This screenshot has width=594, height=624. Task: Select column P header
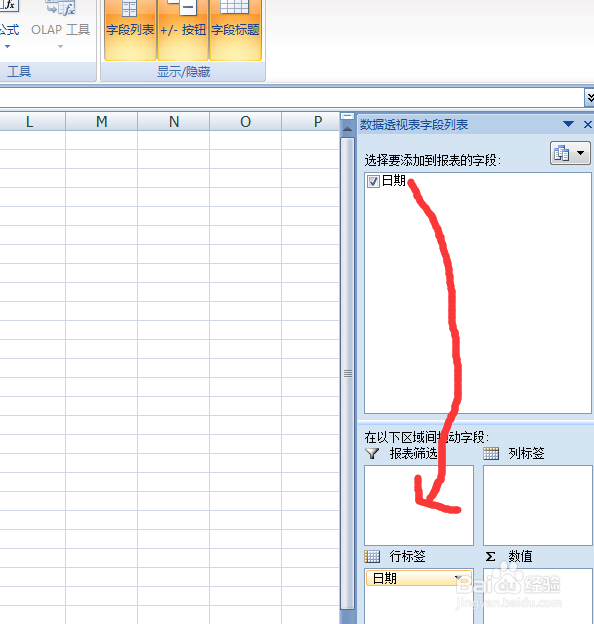311,121
